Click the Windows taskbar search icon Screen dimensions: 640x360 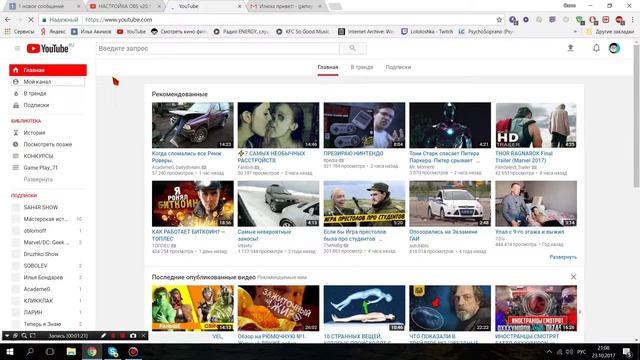[x=30, y=351]
